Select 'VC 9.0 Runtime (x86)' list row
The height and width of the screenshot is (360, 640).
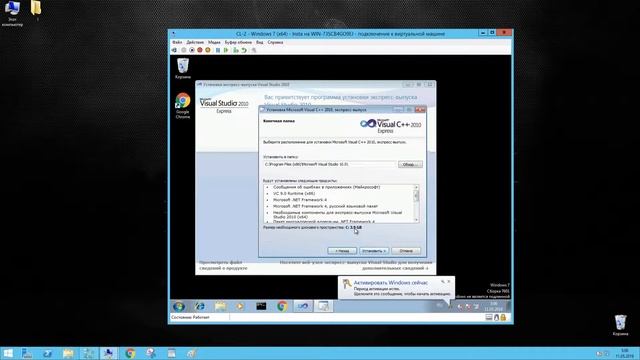[x=294, y=193]
